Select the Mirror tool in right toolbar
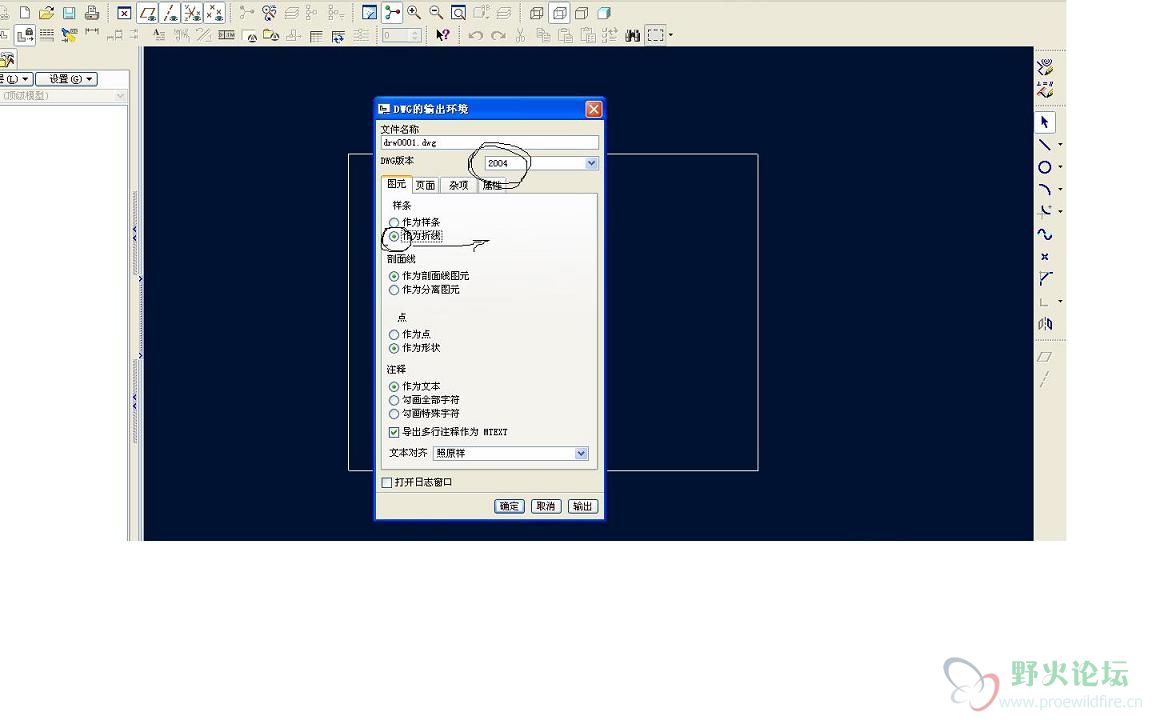1152x720 pixels. [x=1044, y=324]
